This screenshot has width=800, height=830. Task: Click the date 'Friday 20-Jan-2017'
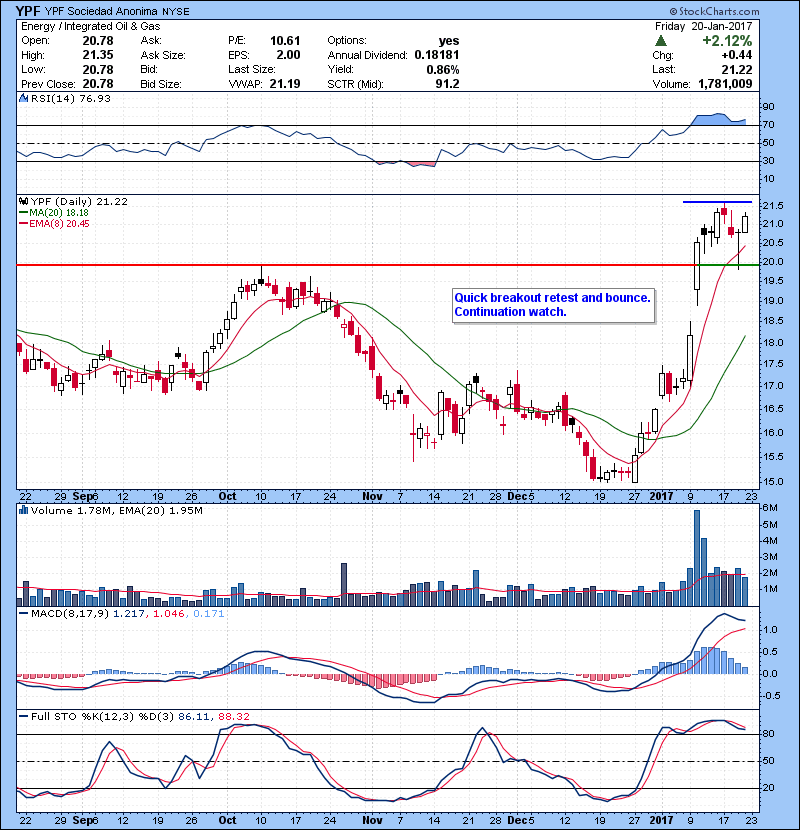pos(703,26)
